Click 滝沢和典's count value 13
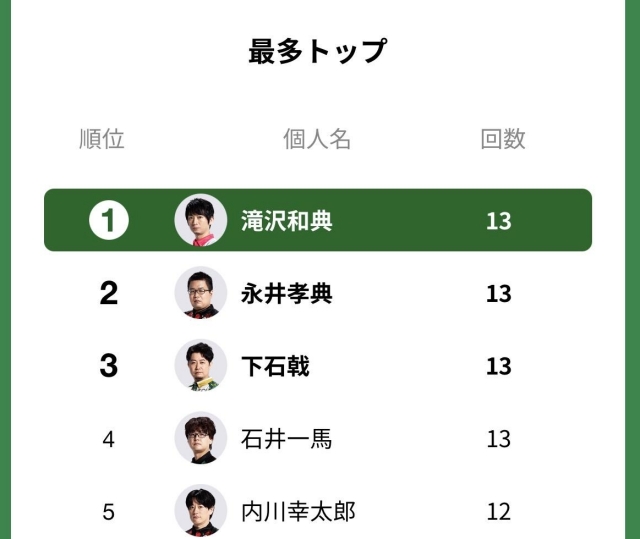Screen dimensions: 640x539 pos(498,221)
